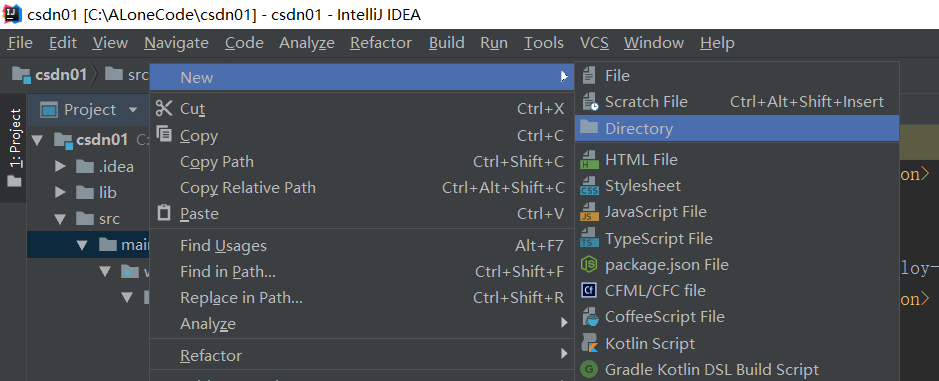939x381 pixels.
Task: Create a new File
Action: pyautogui.click(x=737, y=75)
